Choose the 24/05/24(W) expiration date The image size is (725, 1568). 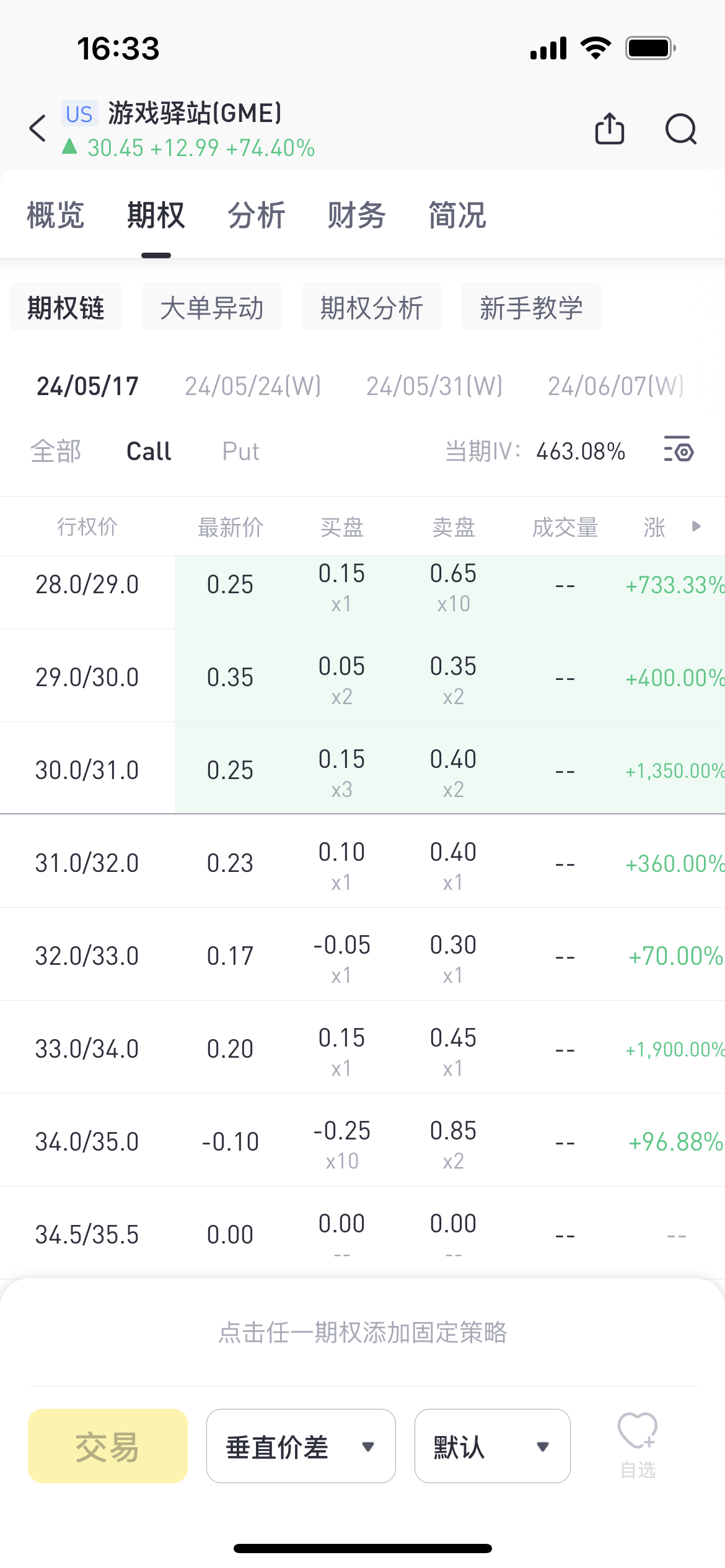coord(253,386)
